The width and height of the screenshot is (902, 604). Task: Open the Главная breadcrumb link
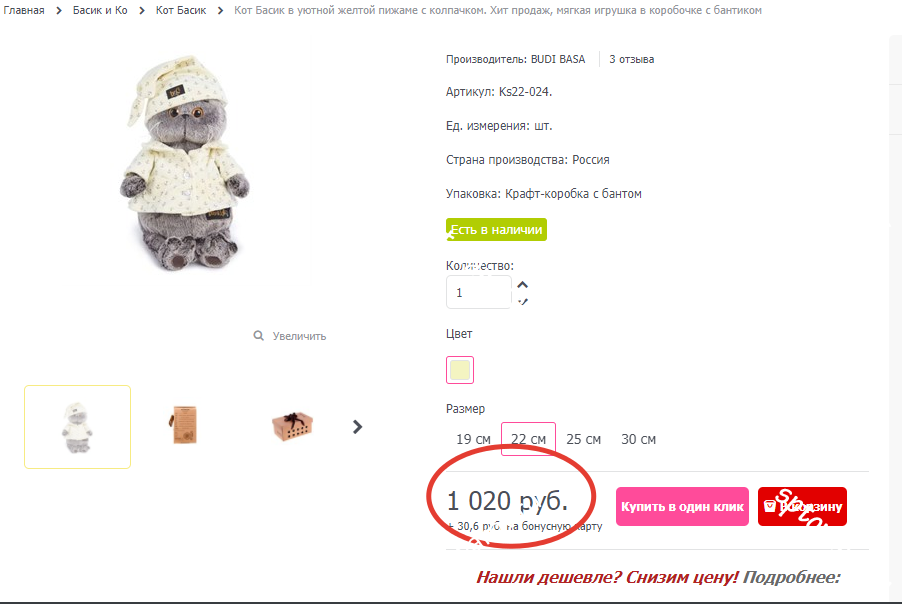(x=24, y=10)
